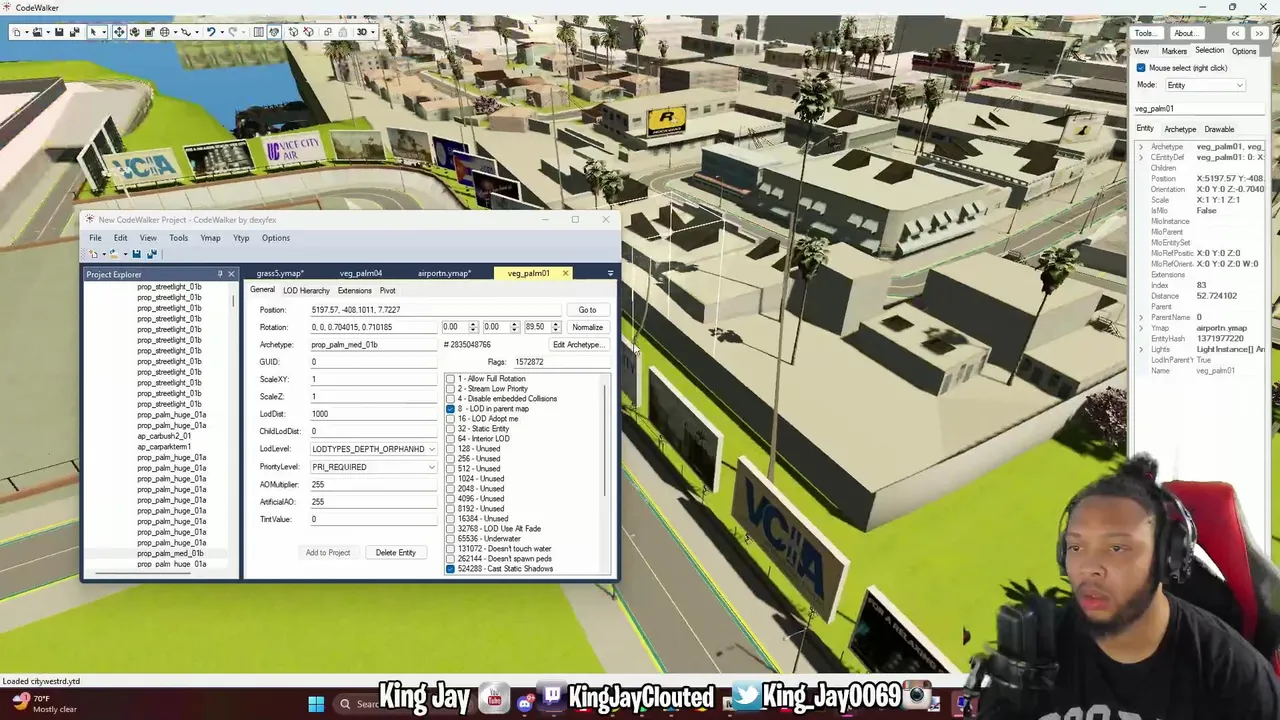This screenshot has height=720, width=1280.
Task: Click New icon in project window toolbar
Action: pos(92,254)
